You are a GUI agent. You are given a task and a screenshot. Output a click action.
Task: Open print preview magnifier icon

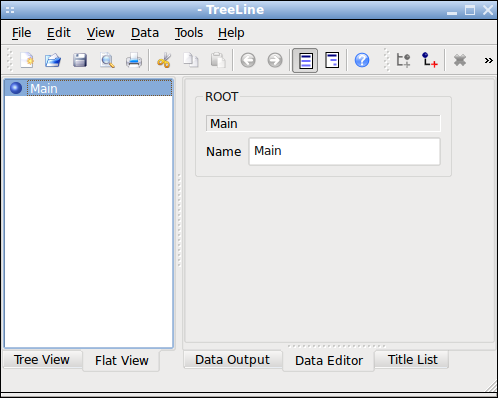[107, 60]
